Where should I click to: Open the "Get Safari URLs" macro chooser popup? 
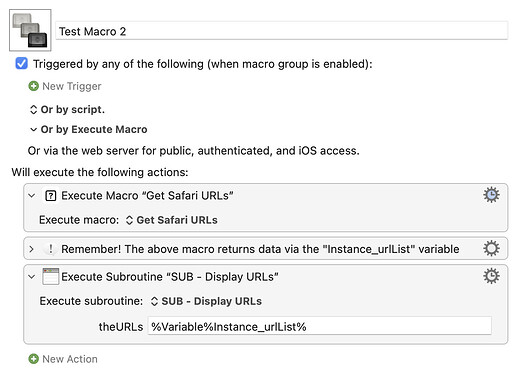[x=172, y=220]
